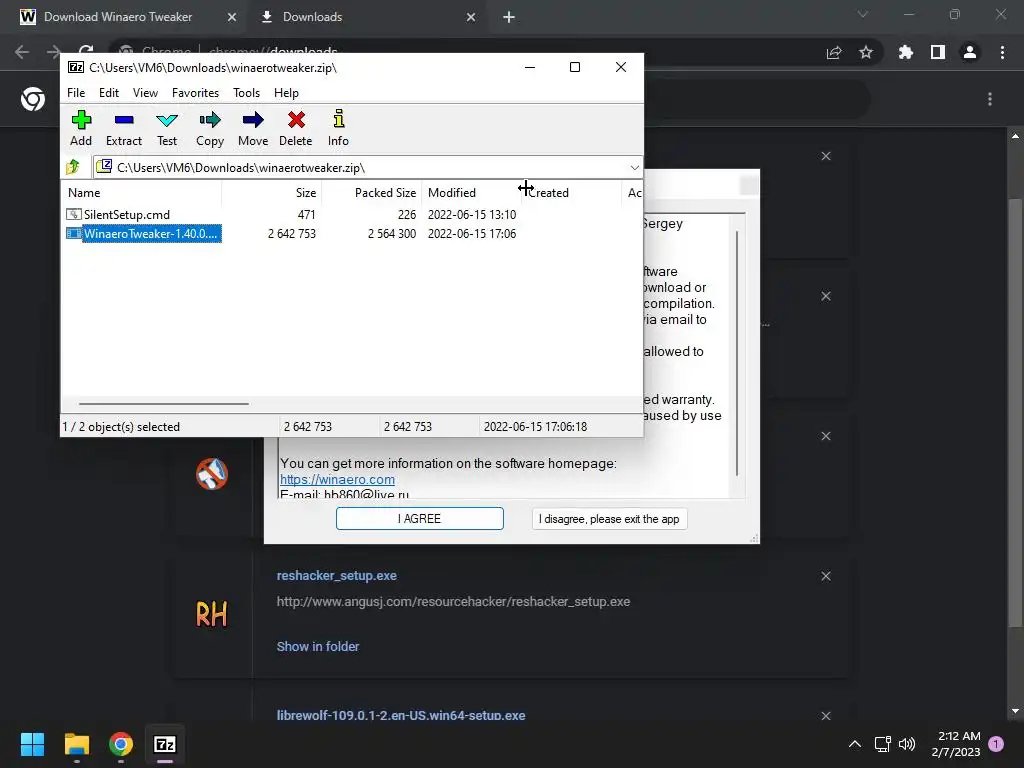Viewport: 1024px width, 768px height.
Task: Select the SilentSetup.cmd file
Action: (x=118, y=215)
